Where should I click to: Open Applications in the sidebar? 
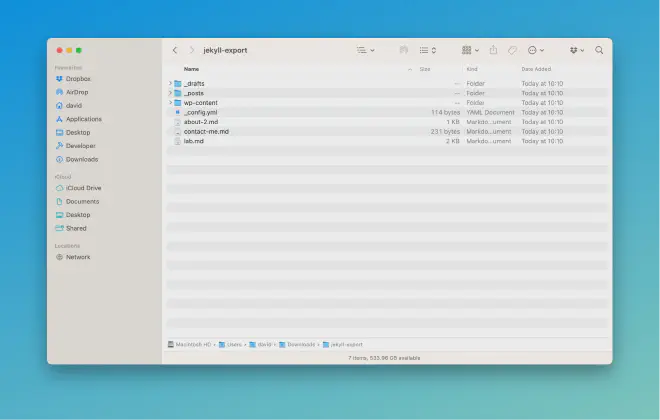(79, 119)
